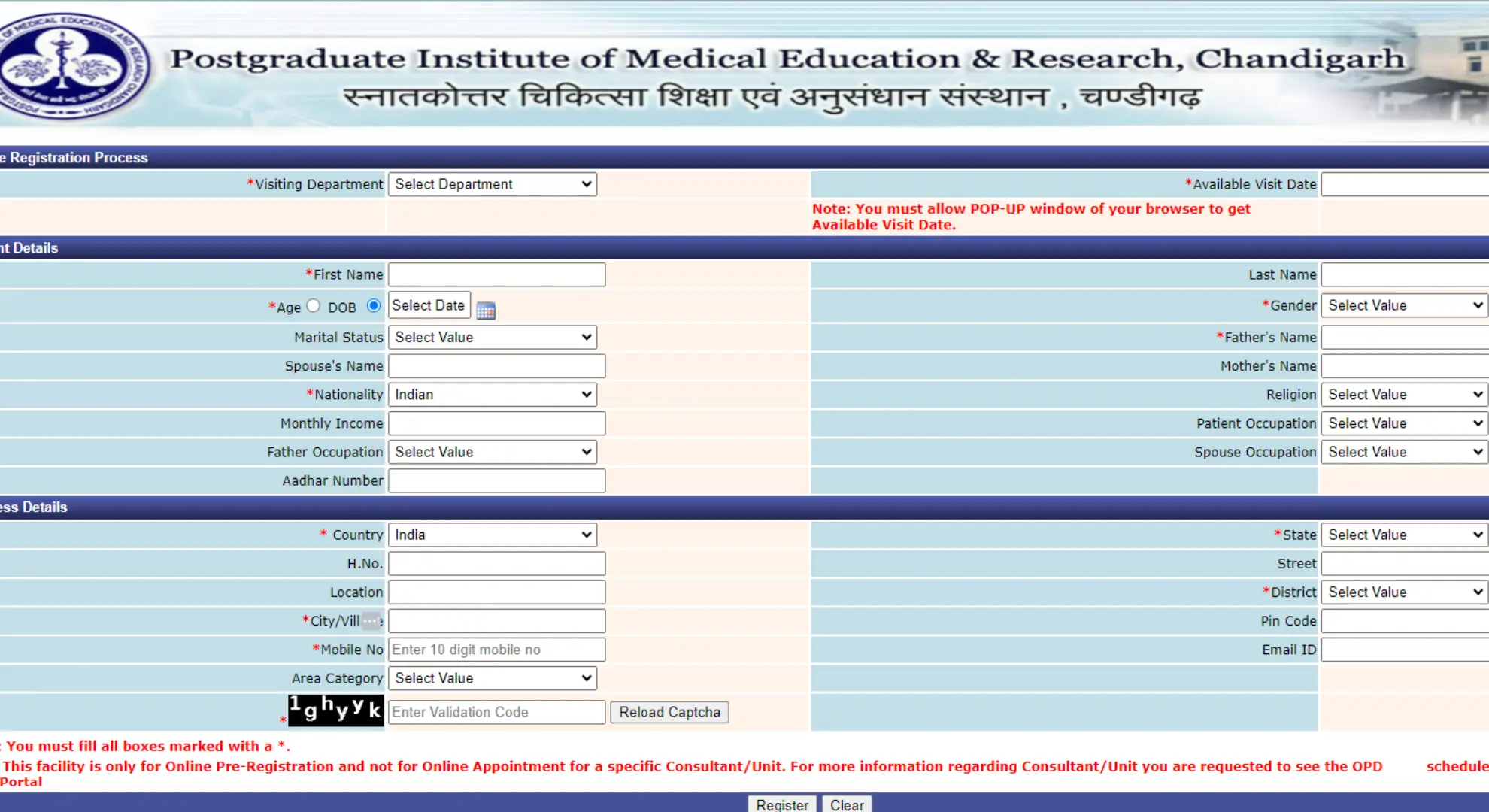Click the Hindi institute title text

click(772, 98)
